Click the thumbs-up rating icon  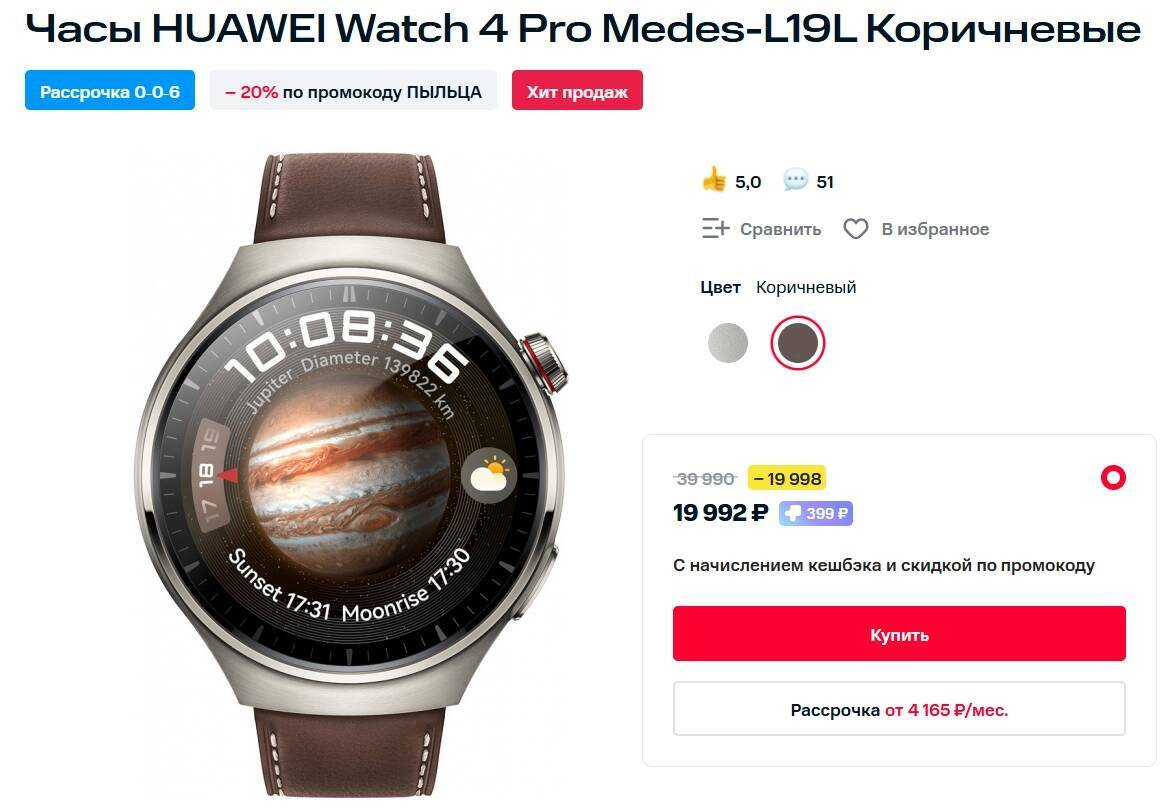(x=713, y=180)
